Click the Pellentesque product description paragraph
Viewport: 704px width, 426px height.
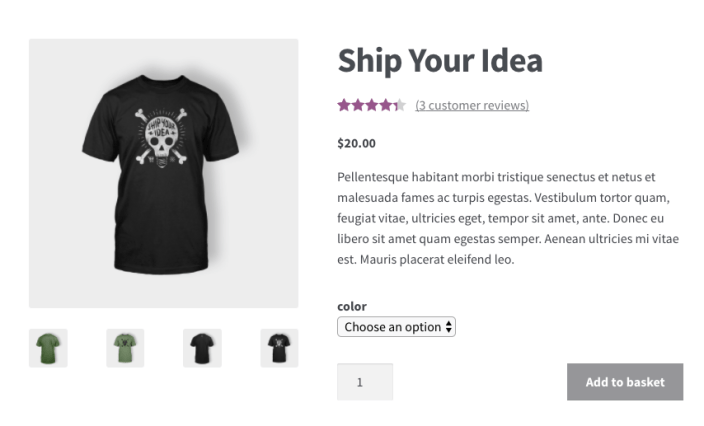click(508, 218)
